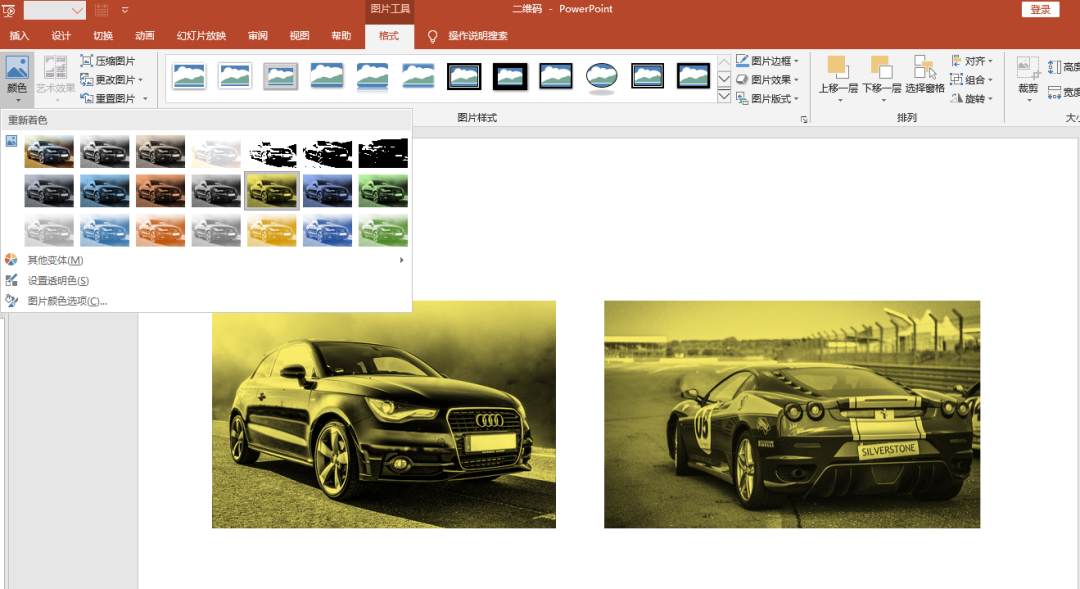Open More Variations (其他变体) submenu
Image resolution: width=1080 pixels, height=589 pixels.
[x=55, y=261]
